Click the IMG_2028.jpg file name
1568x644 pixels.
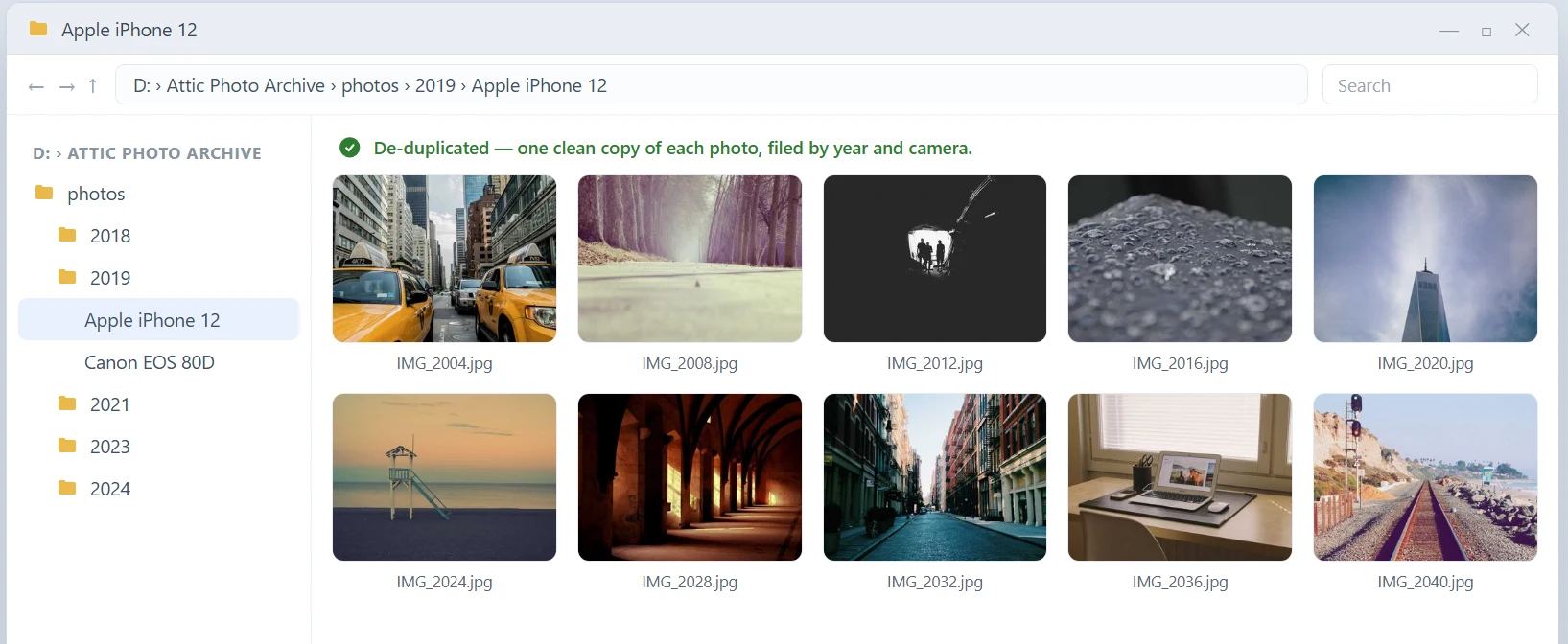[x=690, y=582]
